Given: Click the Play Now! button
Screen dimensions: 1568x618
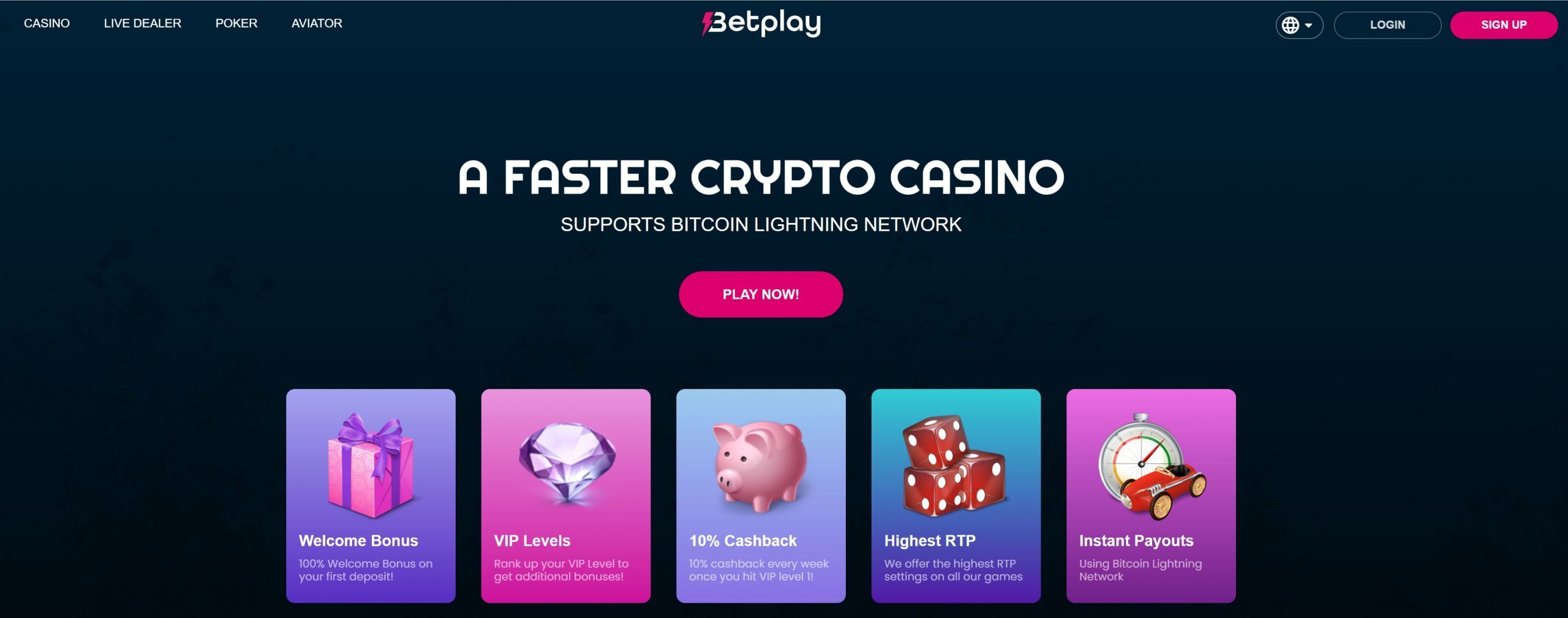Looking at the screenshot, I should click(x=761, y=294).
